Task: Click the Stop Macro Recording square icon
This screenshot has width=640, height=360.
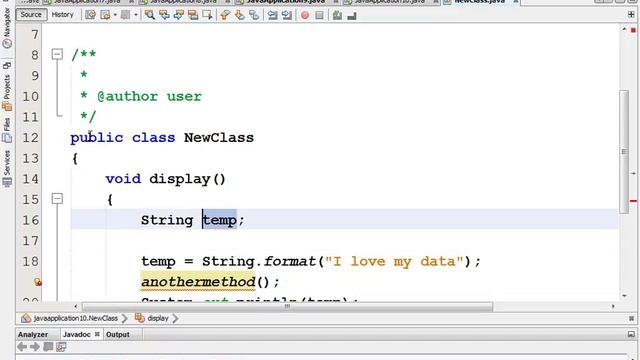Action: pos(320,16)
